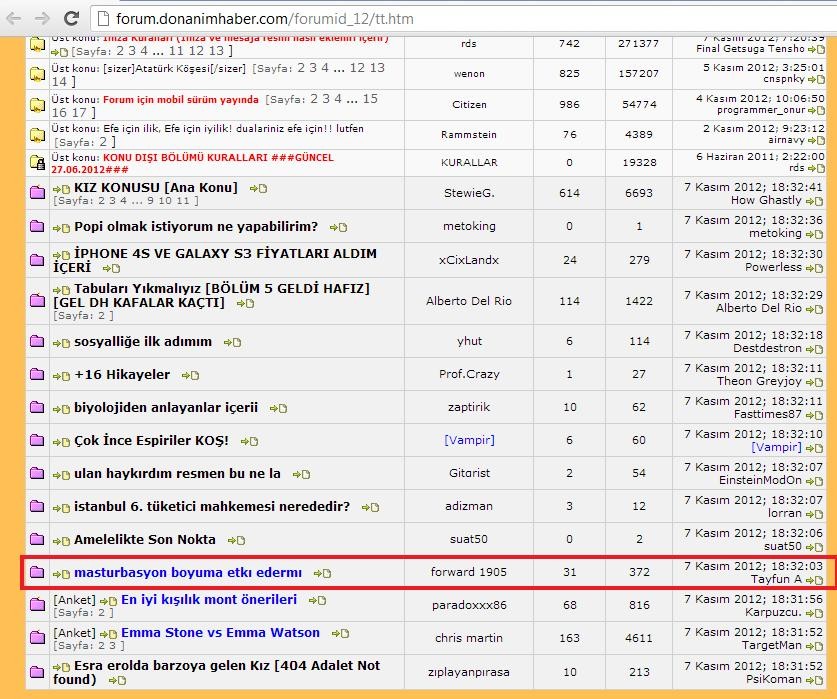Go to page 15 of Forum için mobil sürüm topic
The width and height of the screenshot is (837, 699).
tap(370, 99)
